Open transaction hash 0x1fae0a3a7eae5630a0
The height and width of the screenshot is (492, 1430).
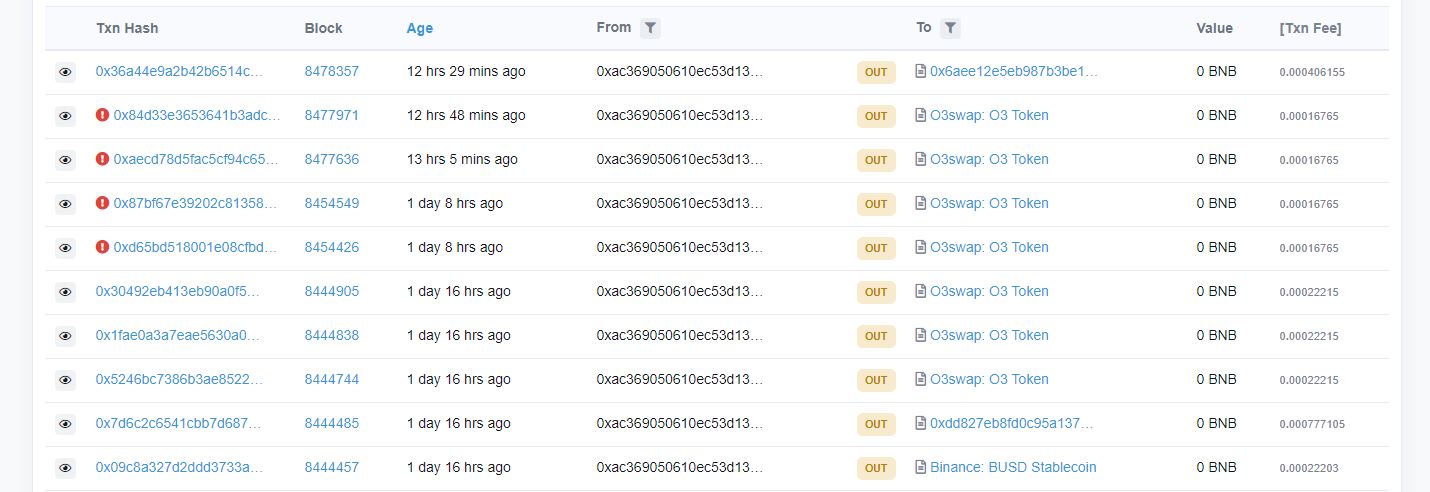[x=178, y=335]
